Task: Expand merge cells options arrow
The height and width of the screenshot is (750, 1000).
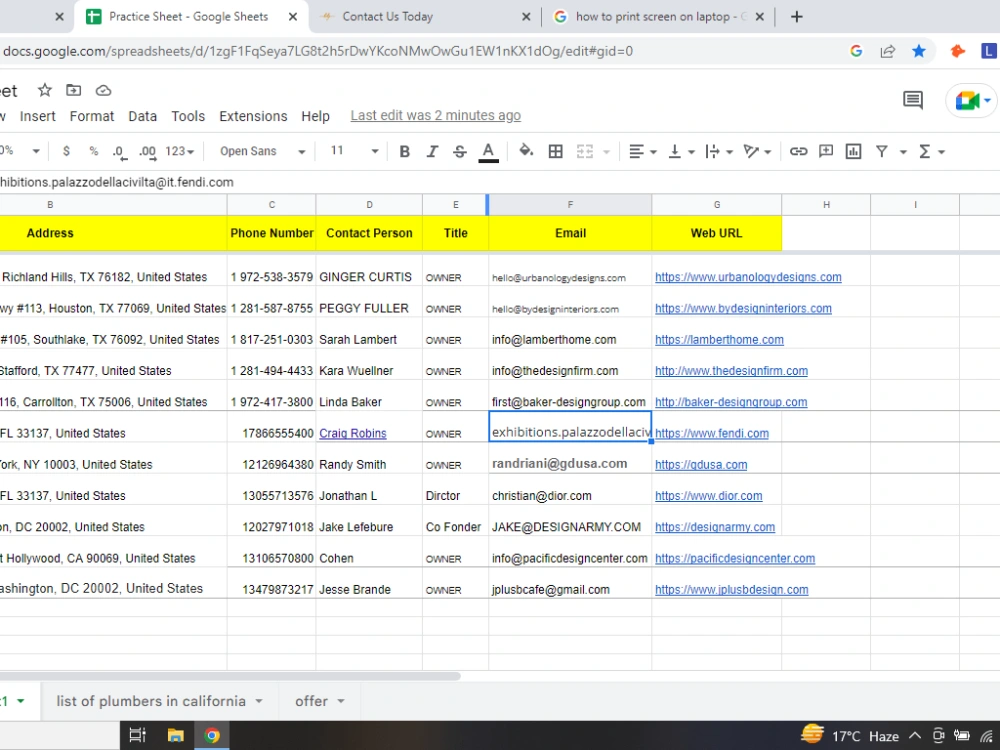Action: point(607,152)
